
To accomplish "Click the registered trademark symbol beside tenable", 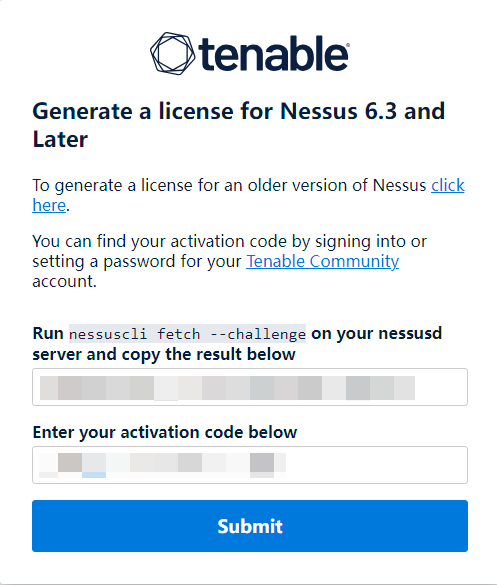I will (348, 45).
